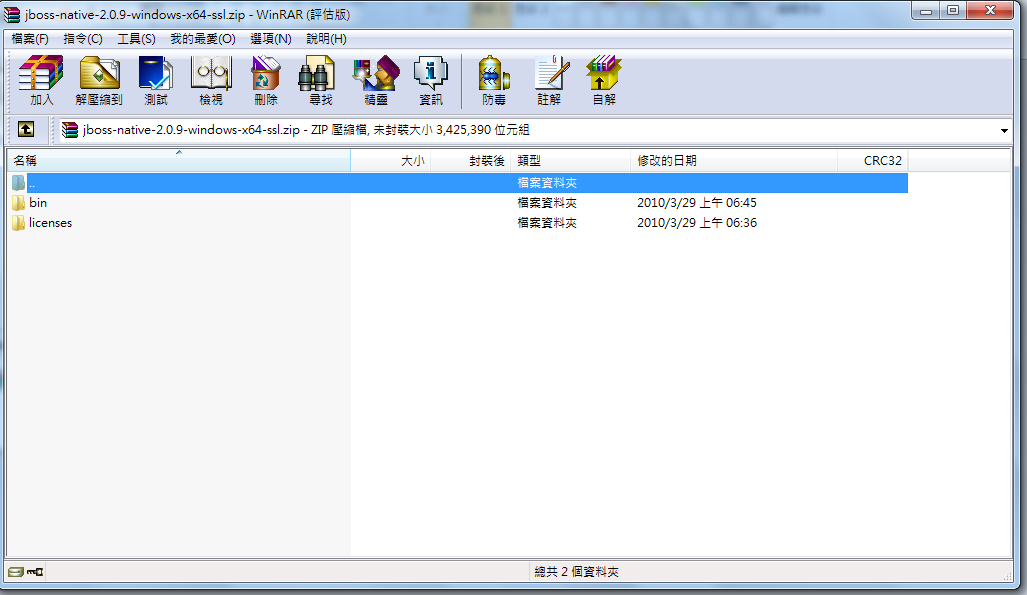Viewport: 1027px width, 595px height.
Task: Open the 說明(H) menu
Action: tap(326, 39)
